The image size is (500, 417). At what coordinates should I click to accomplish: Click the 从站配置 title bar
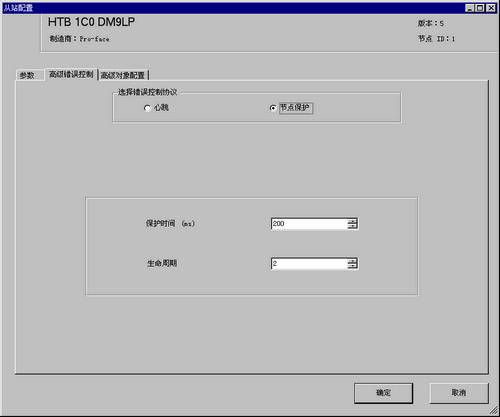(x=233, y=8)
